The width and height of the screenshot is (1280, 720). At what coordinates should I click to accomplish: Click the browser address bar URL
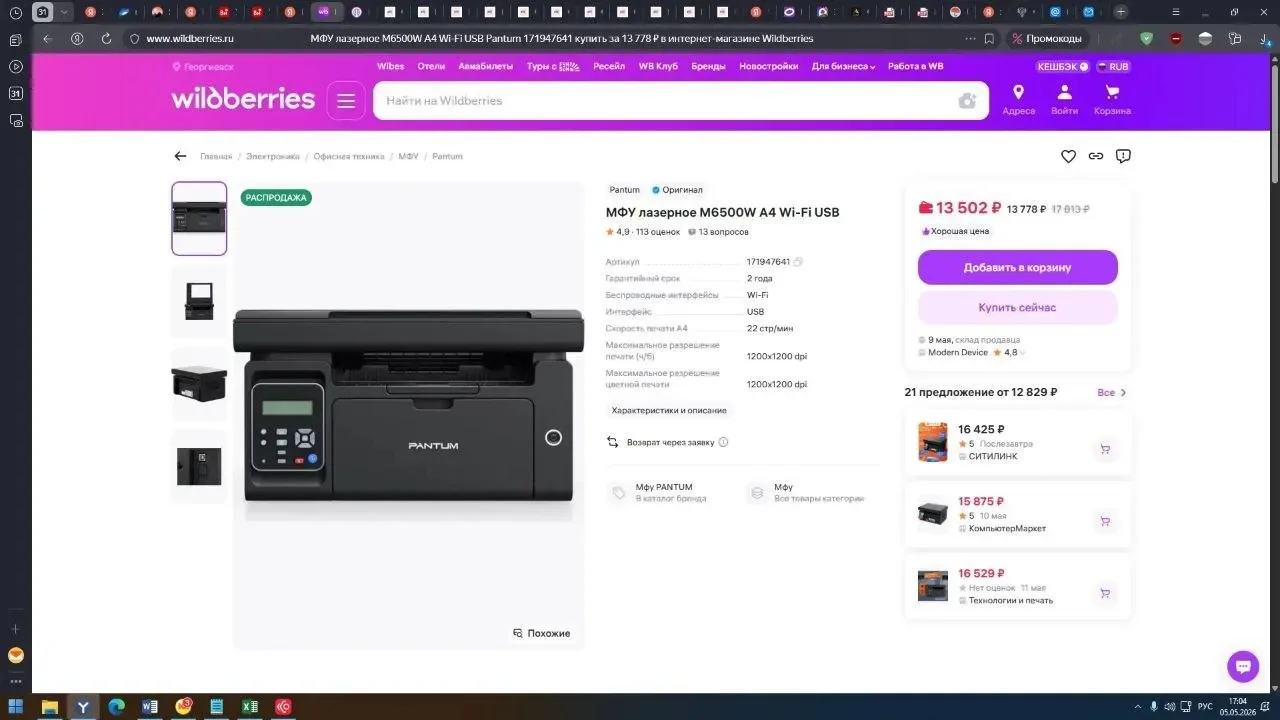[190, 39]
